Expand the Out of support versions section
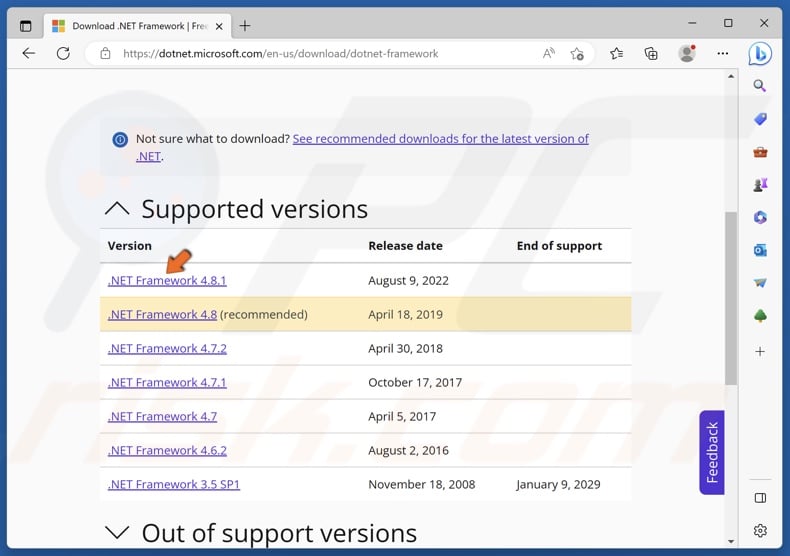 117,532
